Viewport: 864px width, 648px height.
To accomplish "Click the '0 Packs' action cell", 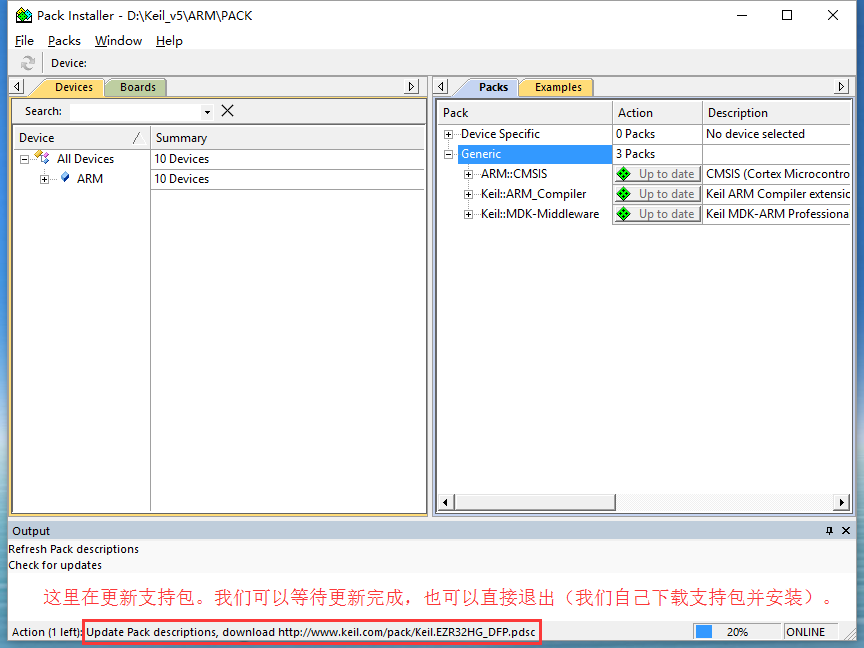I will tap(657, 134).
